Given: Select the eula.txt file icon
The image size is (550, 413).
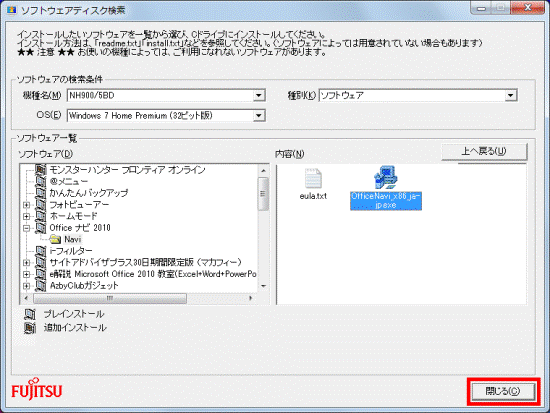Looking at the screenshot, I should (313, 178).
